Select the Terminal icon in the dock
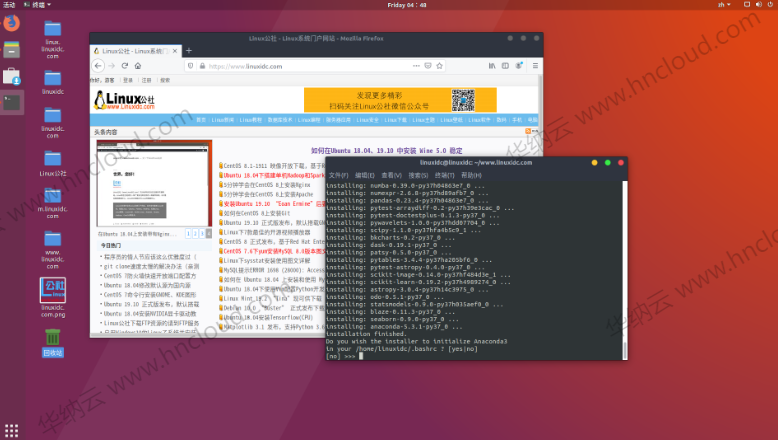The image size is (778, 440). [11, 103]
